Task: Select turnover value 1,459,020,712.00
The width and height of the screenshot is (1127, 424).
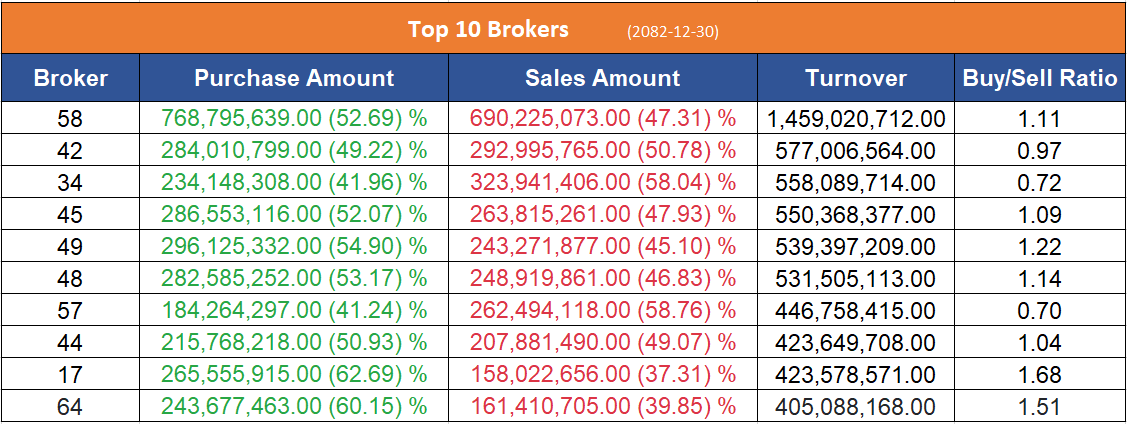Action: click(855, 120)
